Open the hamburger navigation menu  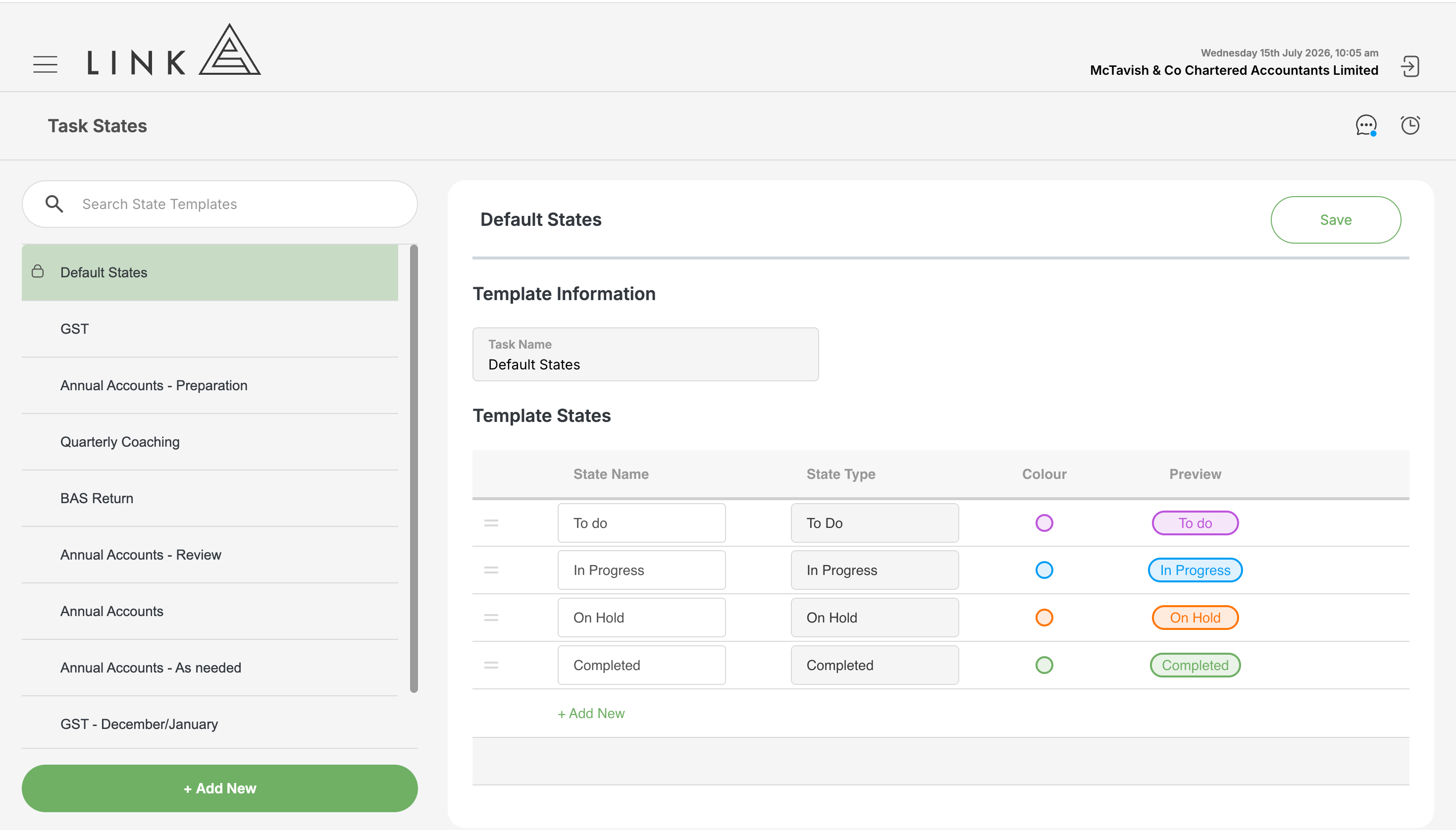pos(45,64)
